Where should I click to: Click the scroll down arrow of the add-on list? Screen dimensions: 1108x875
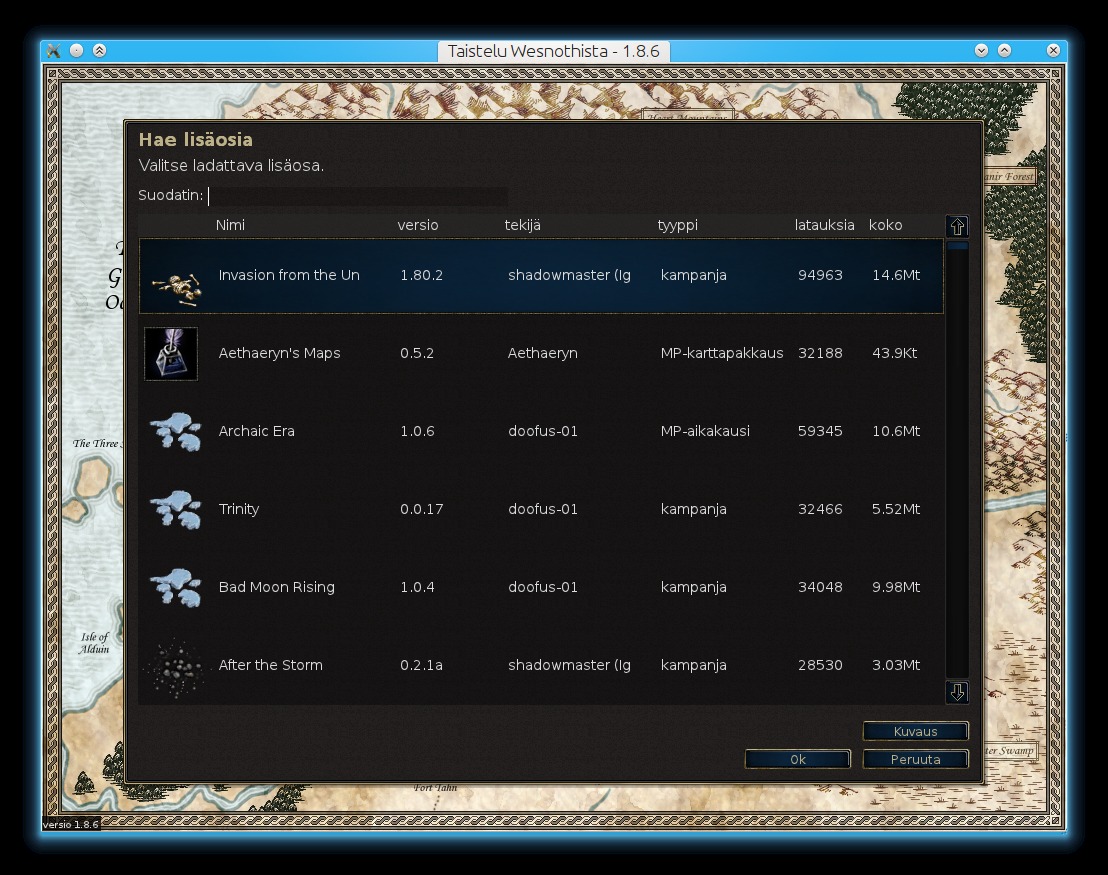(x=957, y=692)
